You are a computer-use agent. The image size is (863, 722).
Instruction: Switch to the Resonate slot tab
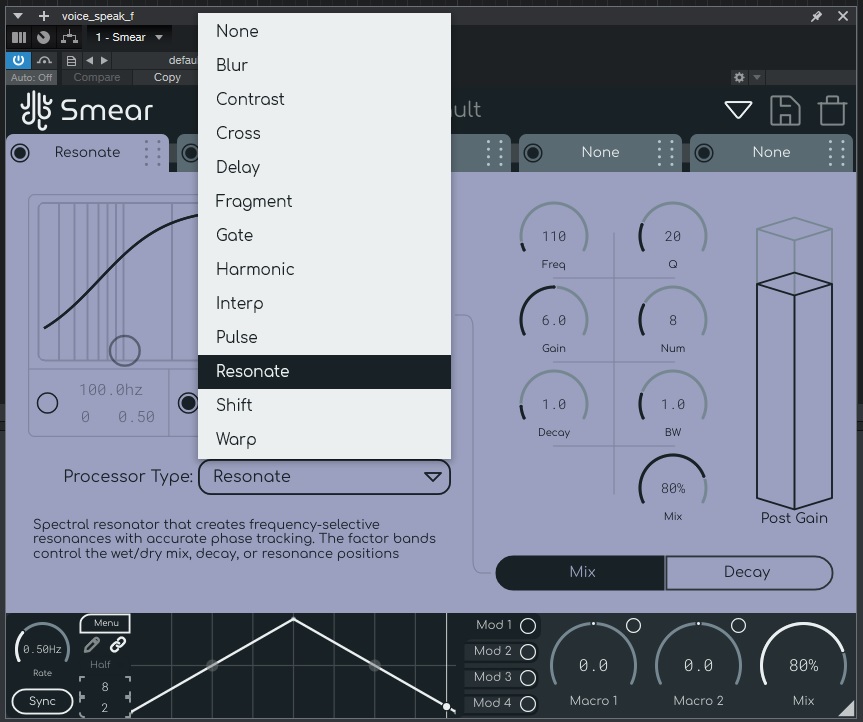pos(87,152)
